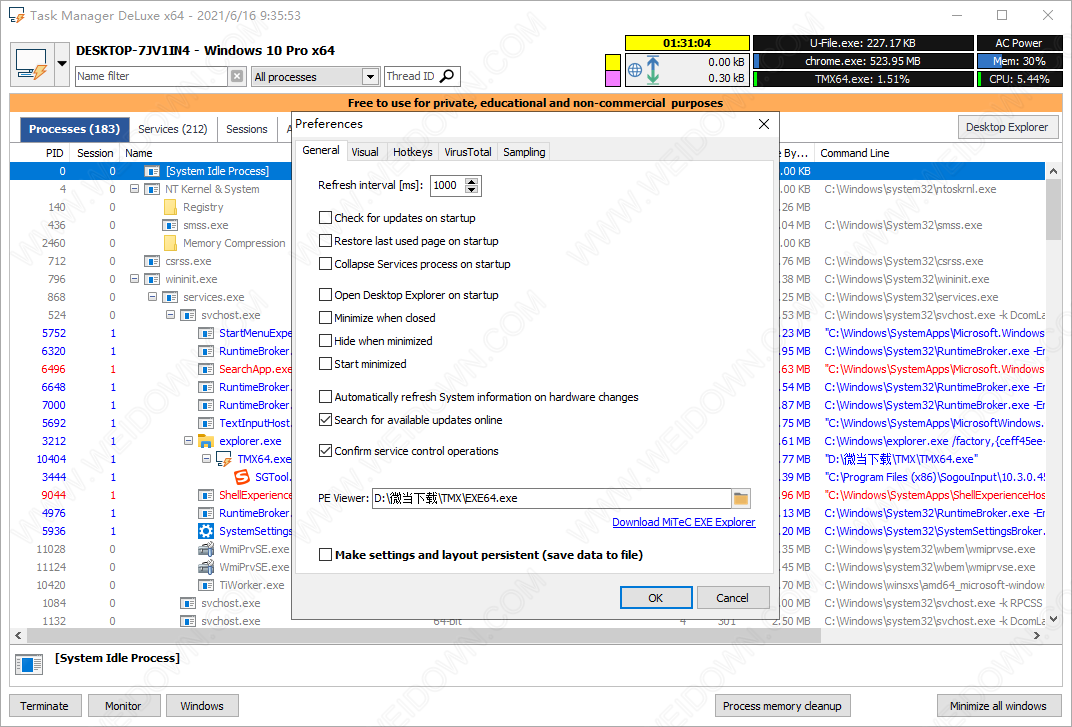Click the folder browse icon beside PE Viewer

coord(741,498)
